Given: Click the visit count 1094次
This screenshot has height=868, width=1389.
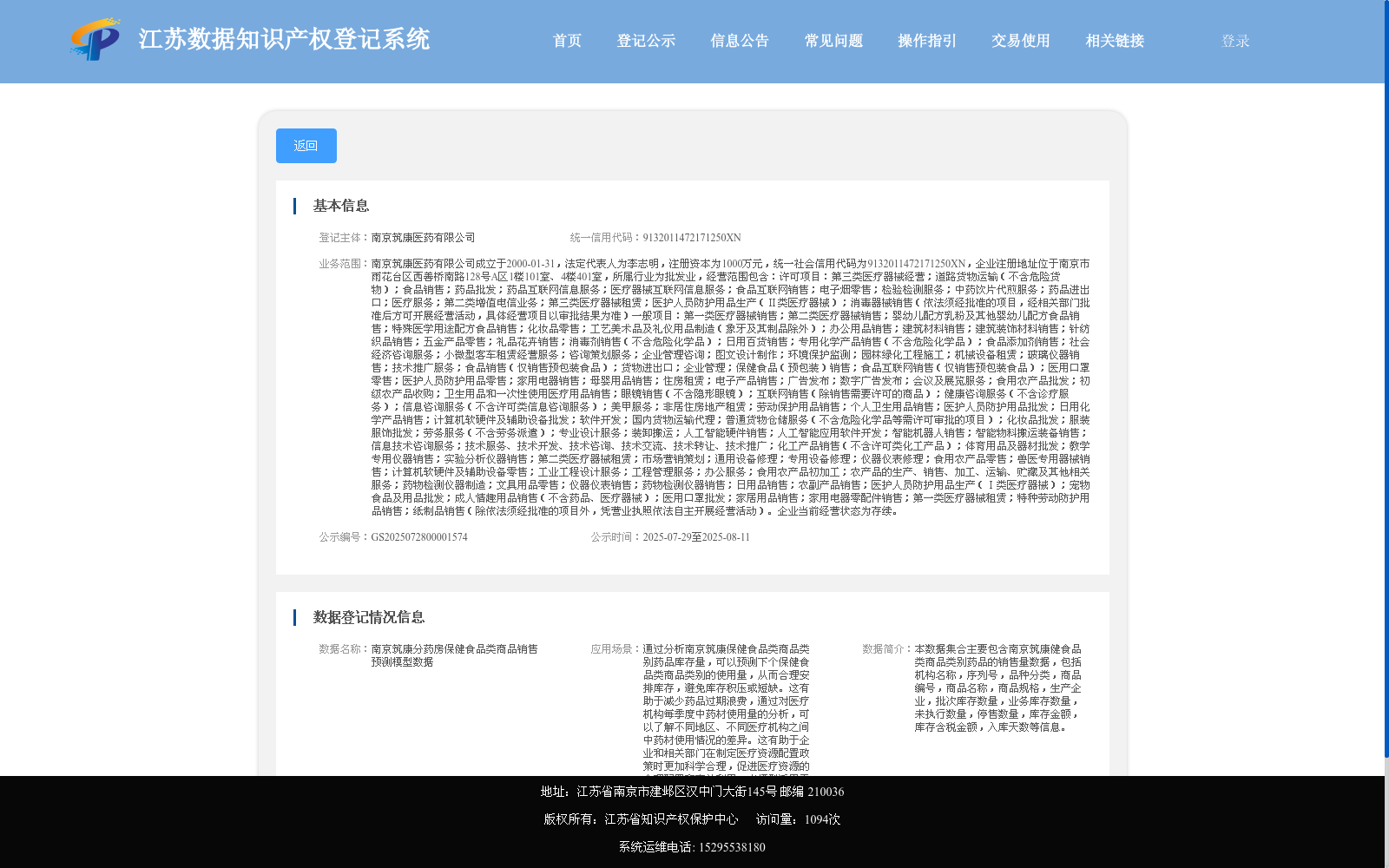Looking at the screenshot, I should [x=822, y=819].
